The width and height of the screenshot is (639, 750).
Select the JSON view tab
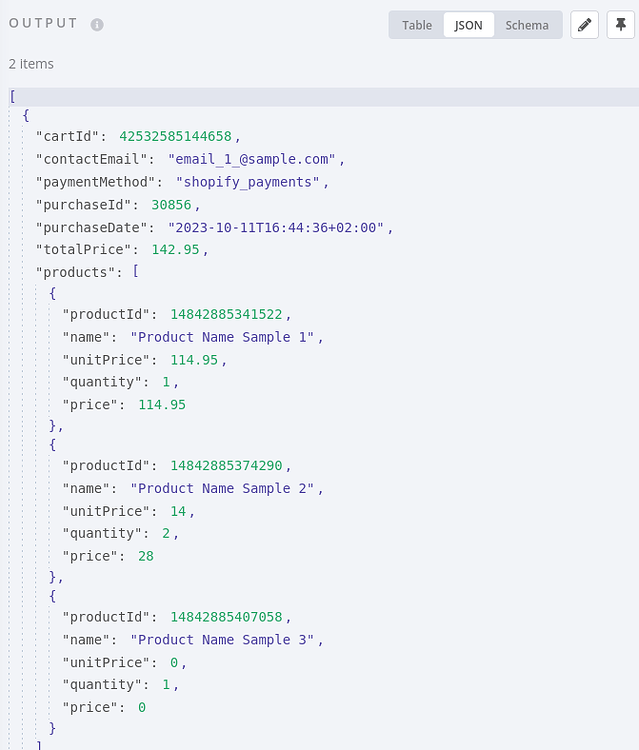point(469,25)
